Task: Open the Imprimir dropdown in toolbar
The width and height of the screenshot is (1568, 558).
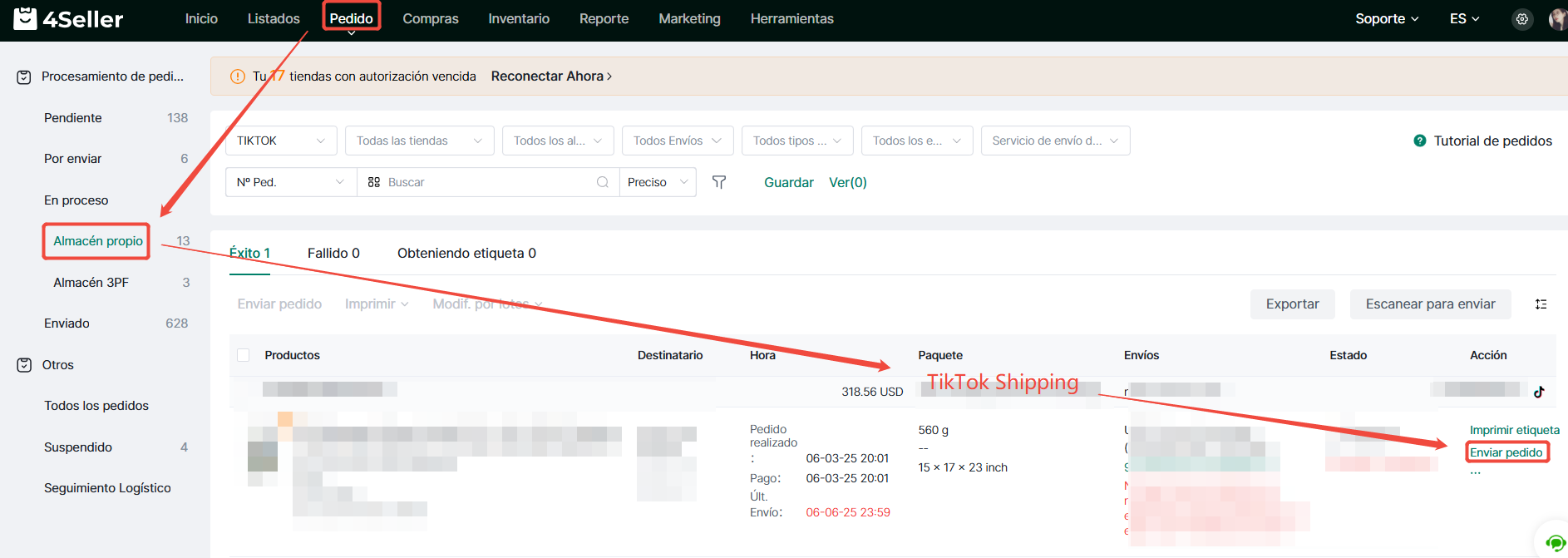Action: [377, 304]
